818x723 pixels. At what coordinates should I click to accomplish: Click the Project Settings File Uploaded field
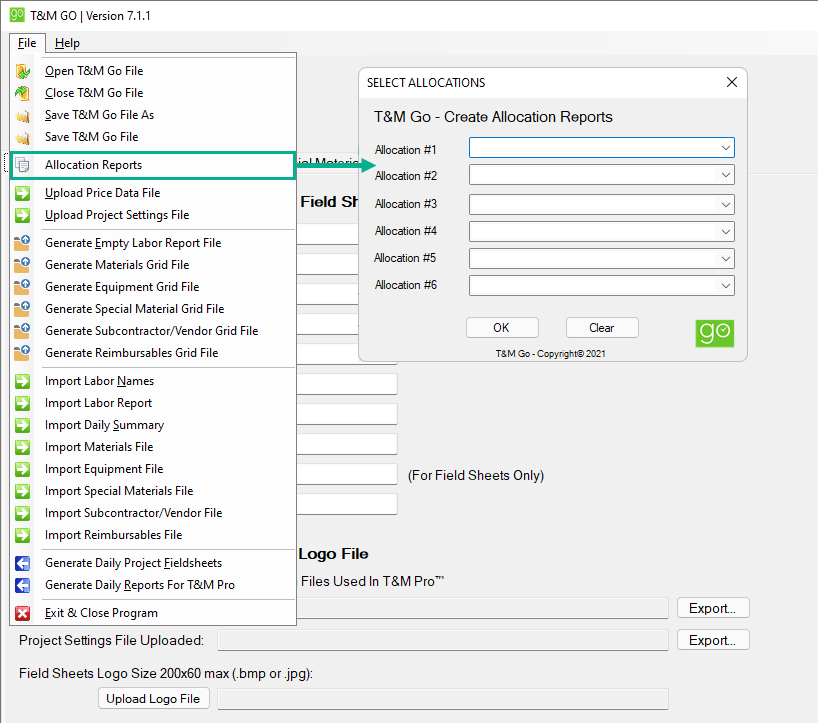(x=443, y=640)
